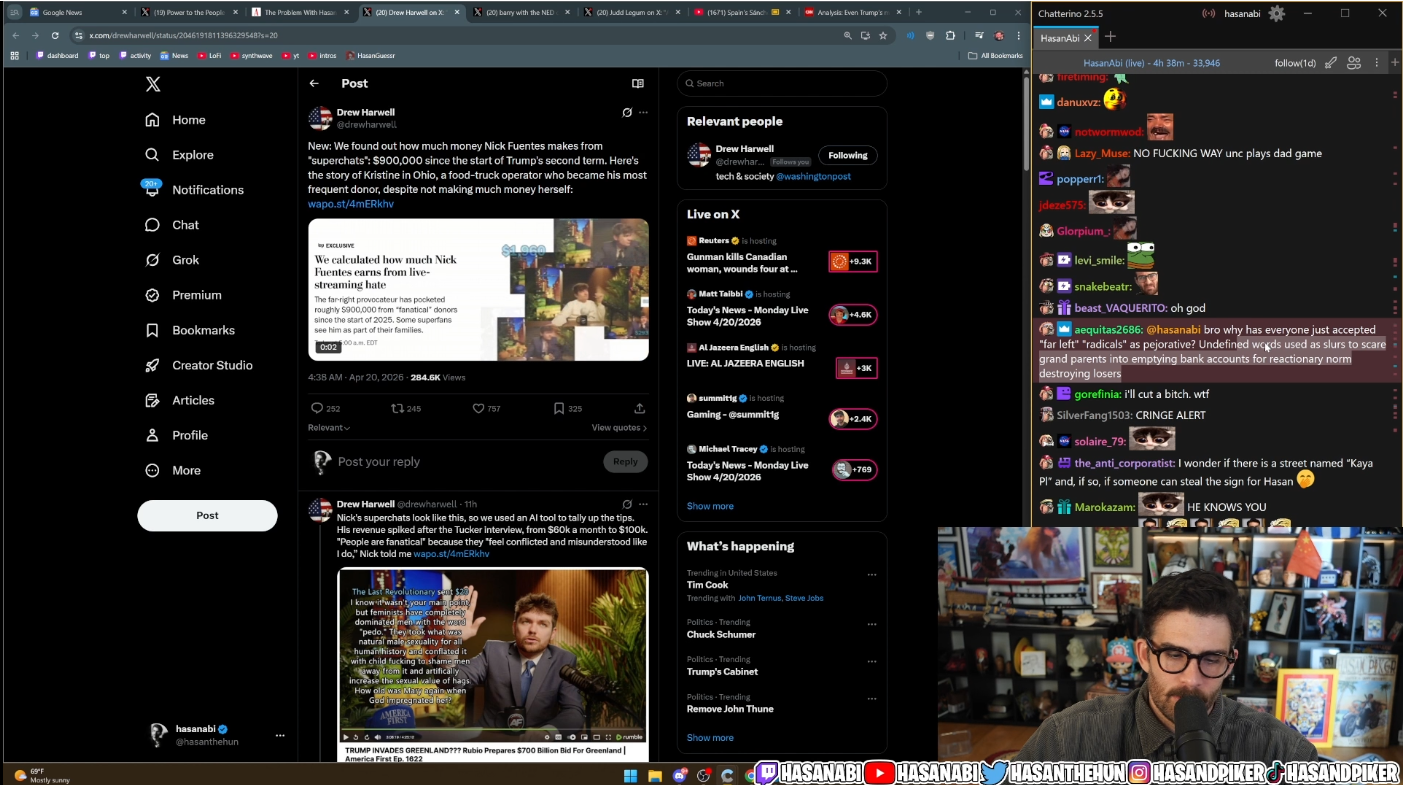Open Profile in X sidebar
Viewport: 1403px width, 785px height.
176,435
